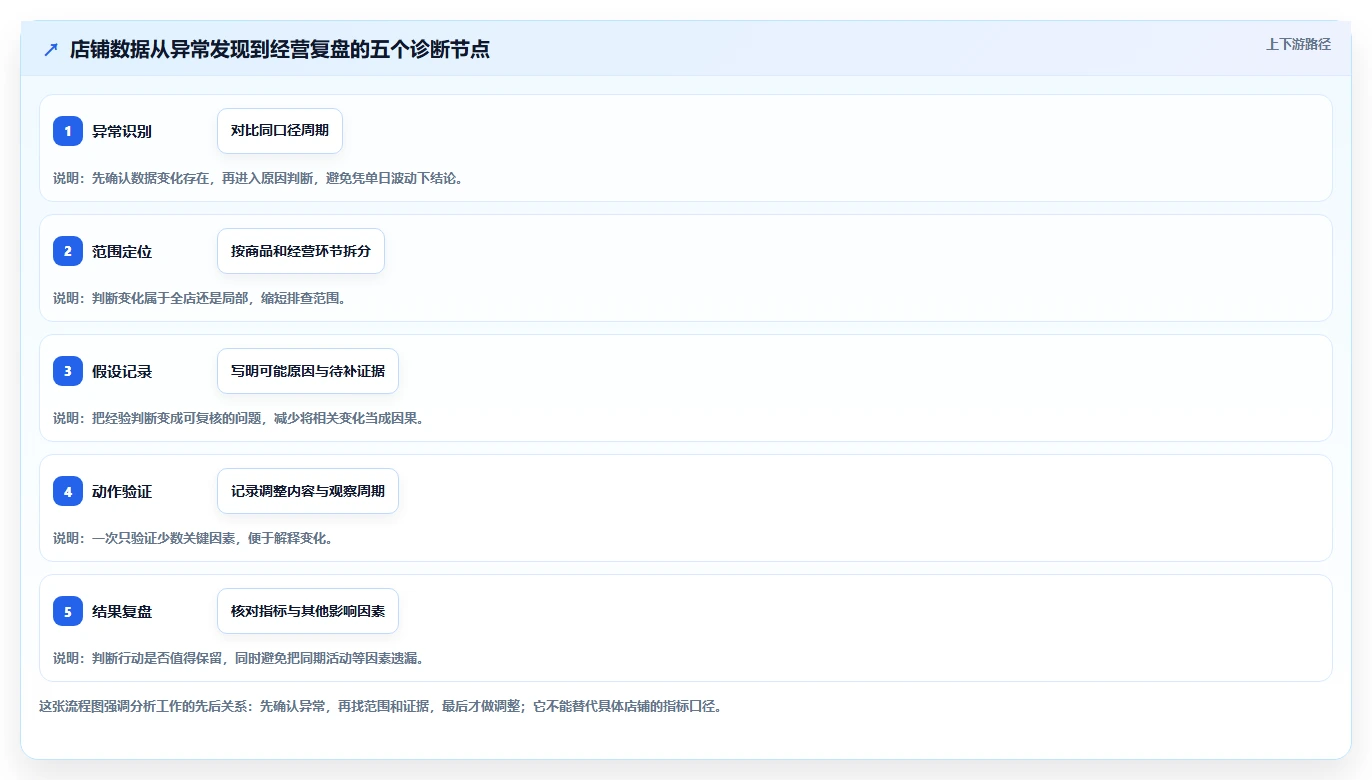Click the footer sentence 这张流程图强调分析工作的先后关系
1372x780 pixels.
pyautogui.click(x=380, y=706)
